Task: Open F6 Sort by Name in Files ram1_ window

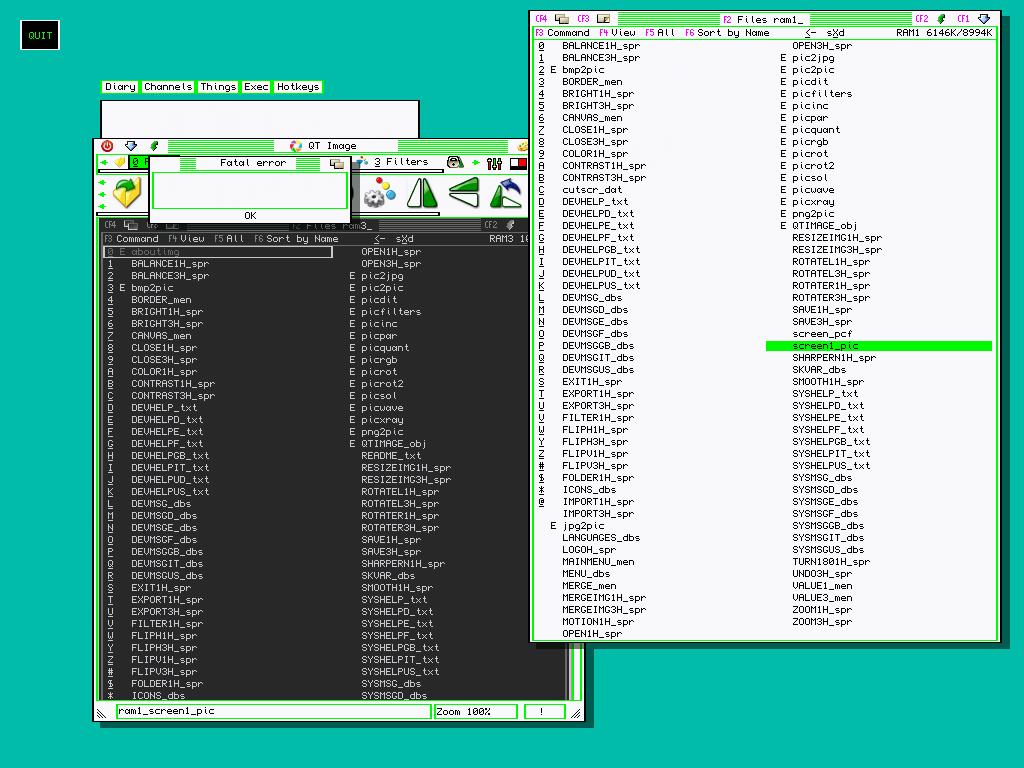Action: click(x=727, y=33)
